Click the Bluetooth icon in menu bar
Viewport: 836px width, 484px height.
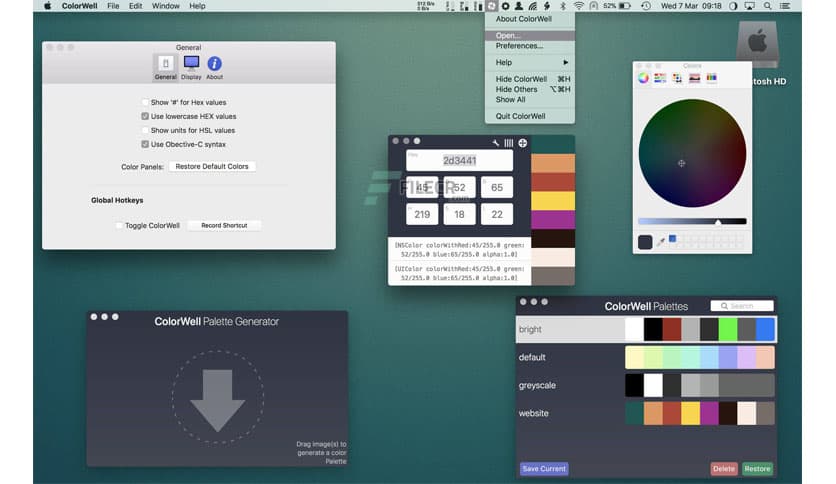click(x=563, y=6)
